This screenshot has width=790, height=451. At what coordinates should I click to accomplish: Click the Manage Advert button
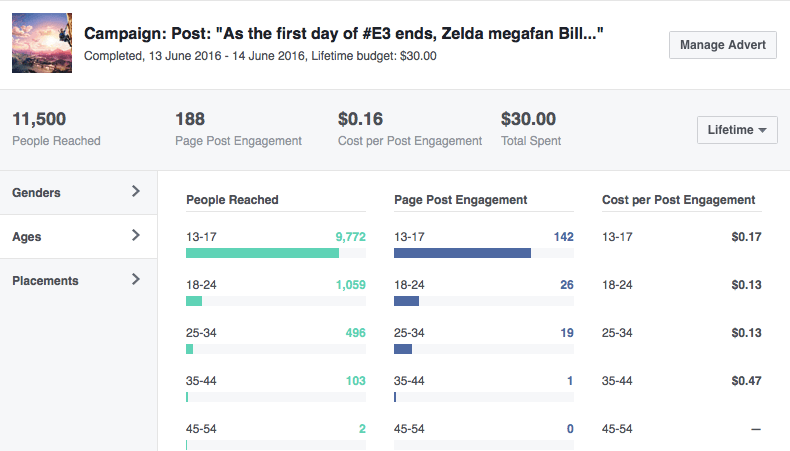[722, 45]
